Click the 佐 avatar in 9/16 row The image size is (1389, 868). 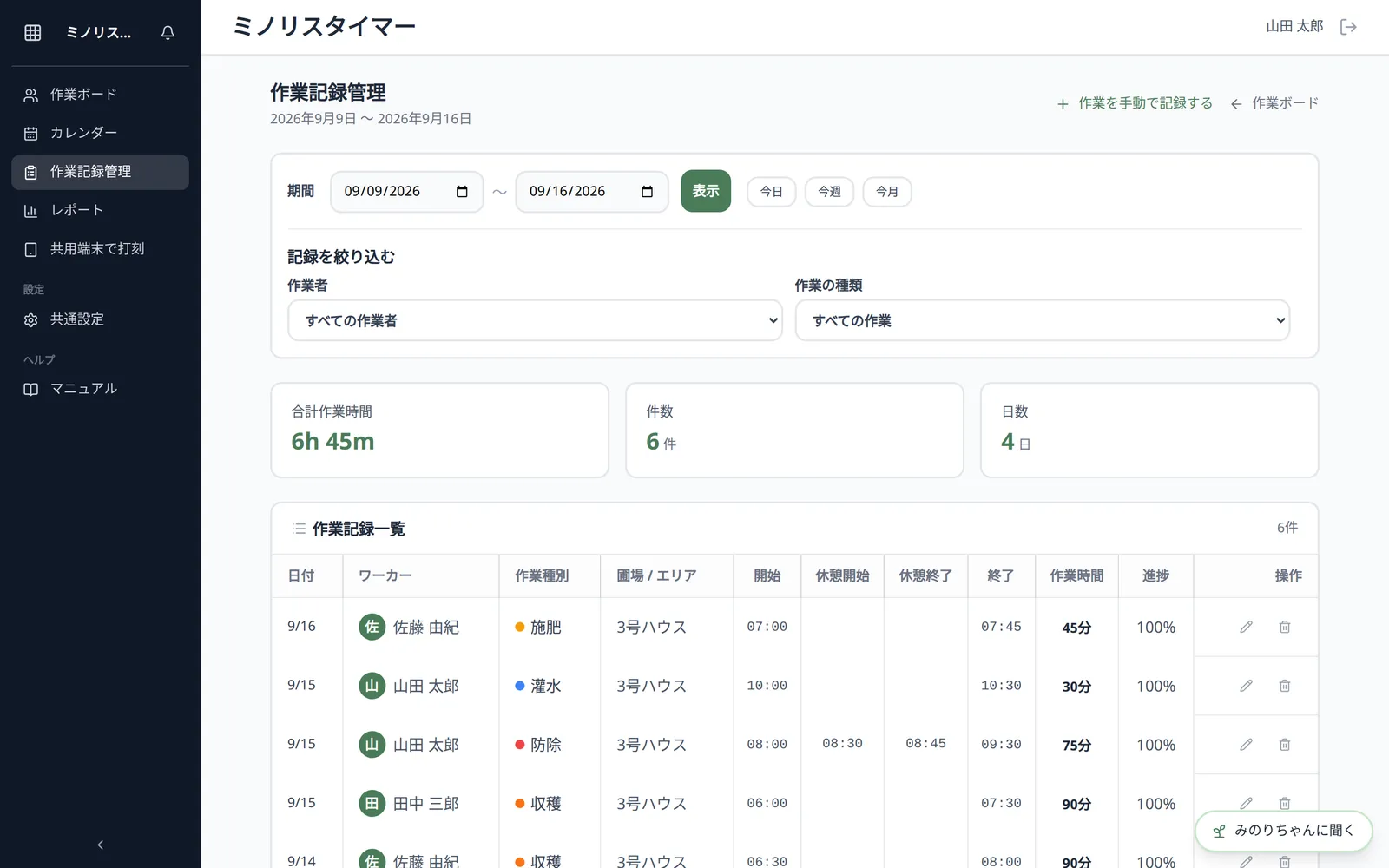point(372,627)
